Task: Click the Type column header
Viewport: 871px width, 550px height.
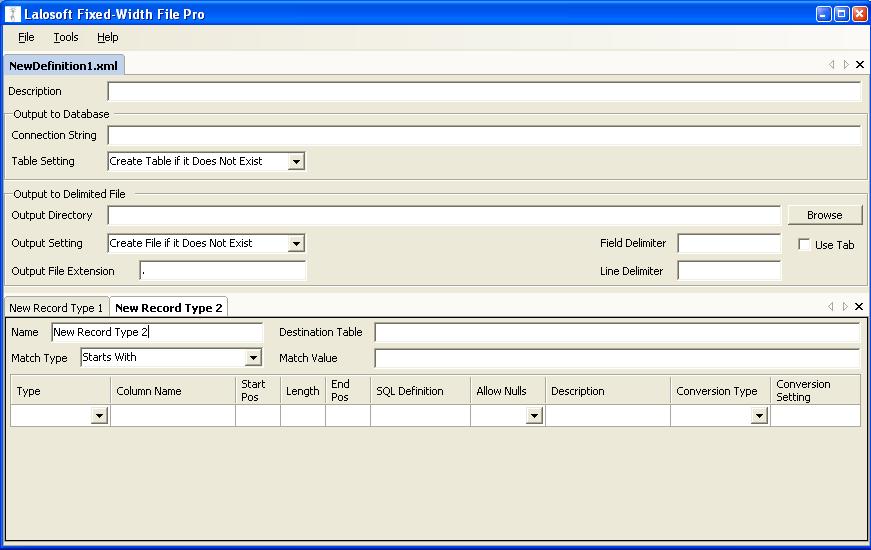Action: (x=60, y=391)
